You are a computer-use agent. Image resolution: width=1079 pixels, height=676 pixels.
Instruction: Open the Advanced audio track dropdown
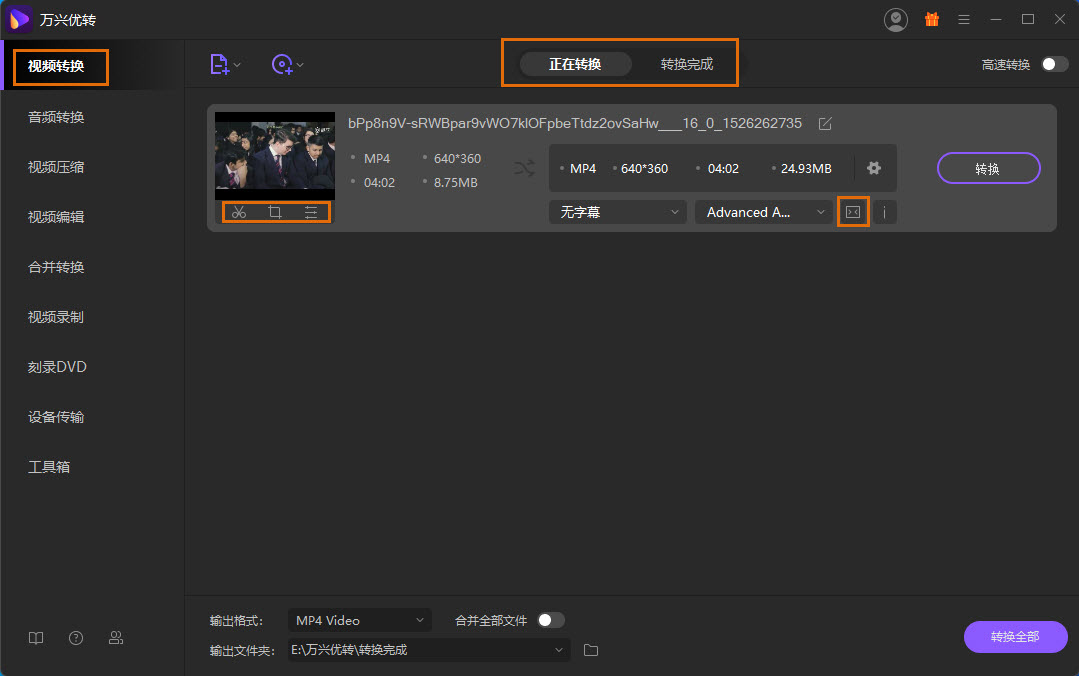[x=763, y=212]
